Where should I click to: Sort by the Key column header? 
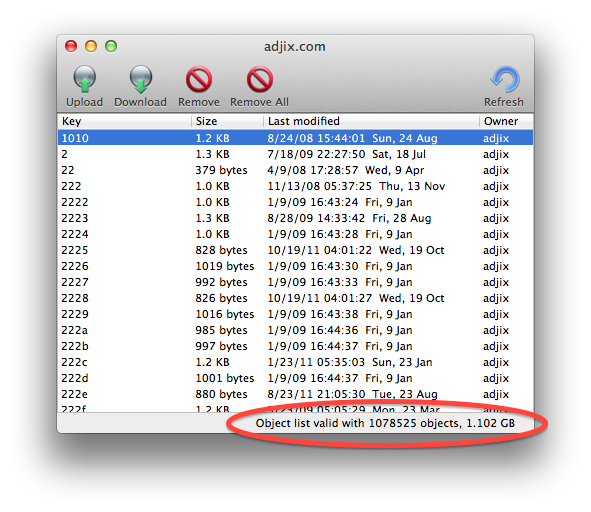(x=124, y=121)
